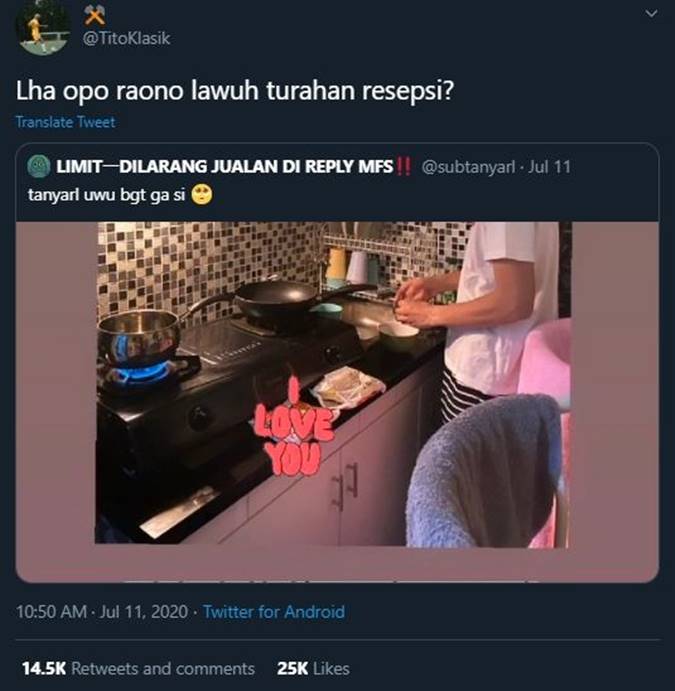Open the @TitoKlasik handle link
Screen dimensions: 675x691
click(126, 39)
